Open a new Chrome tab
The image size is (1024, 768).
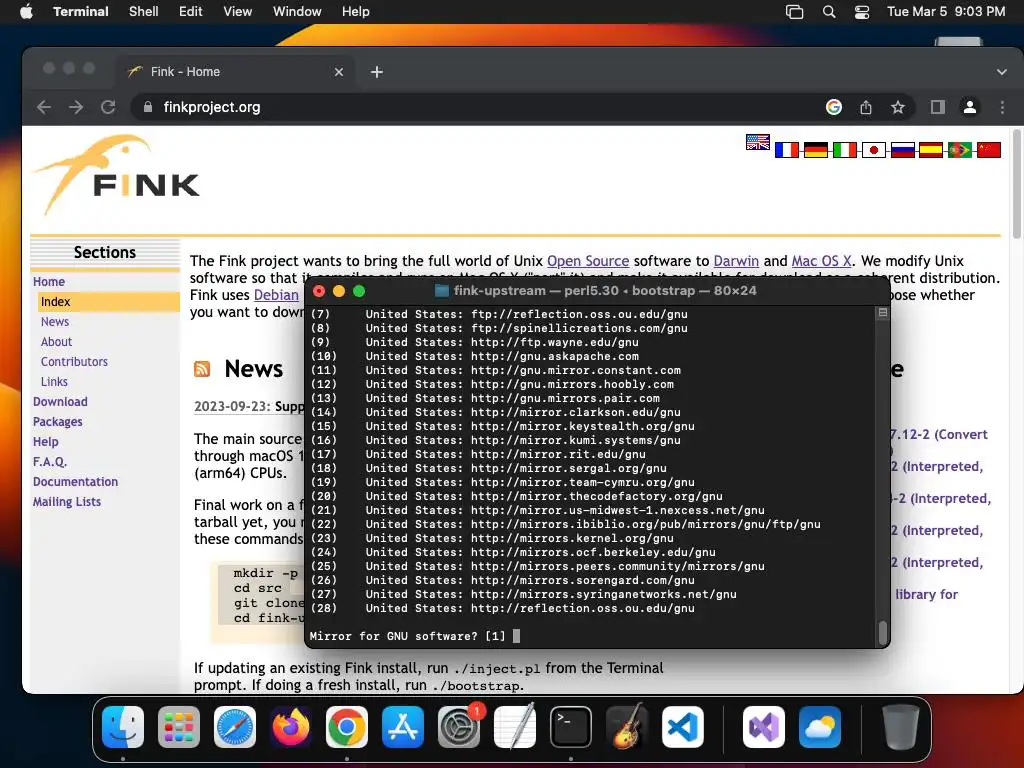[x=377, y=72]
